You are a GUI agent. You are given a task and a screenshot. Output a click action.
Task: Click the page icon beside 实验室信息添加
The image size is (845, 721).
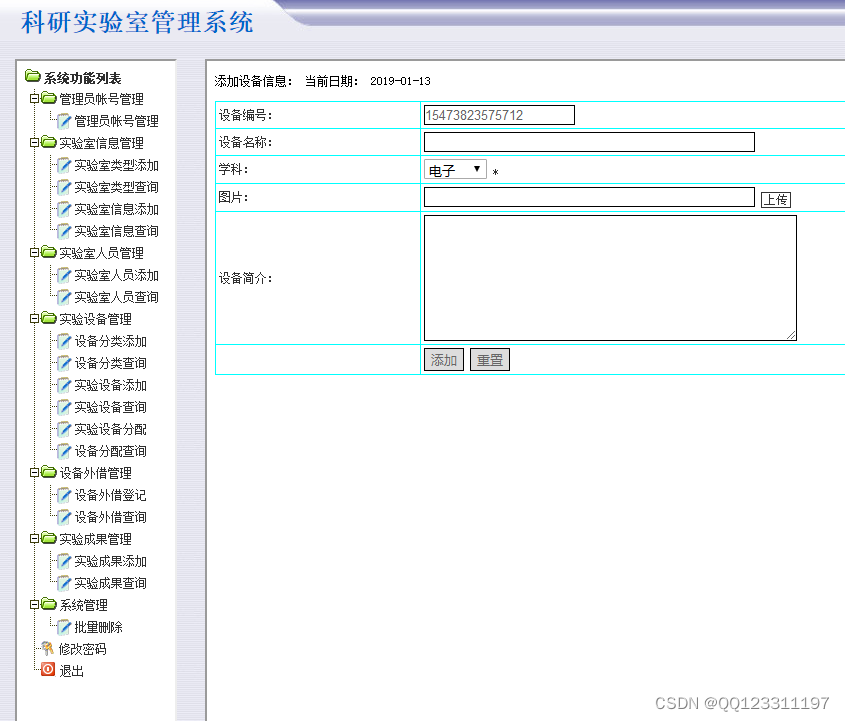[64, 209]
